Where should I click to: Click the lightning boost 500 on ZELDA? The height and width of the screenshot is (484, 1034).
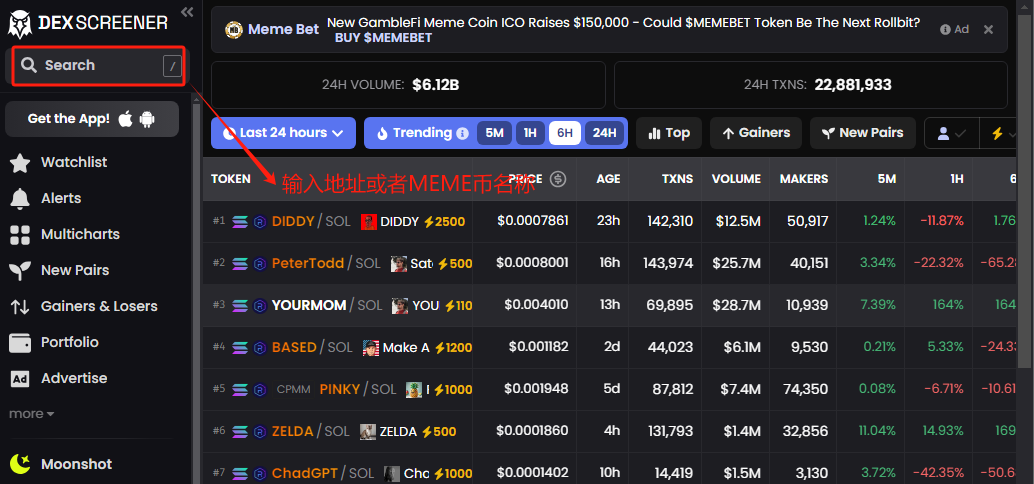click(x=439, y=432)
